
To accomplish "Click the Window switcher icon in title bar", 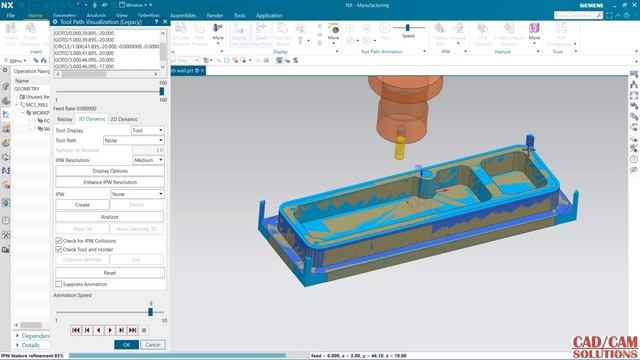I will coord(122,5).
